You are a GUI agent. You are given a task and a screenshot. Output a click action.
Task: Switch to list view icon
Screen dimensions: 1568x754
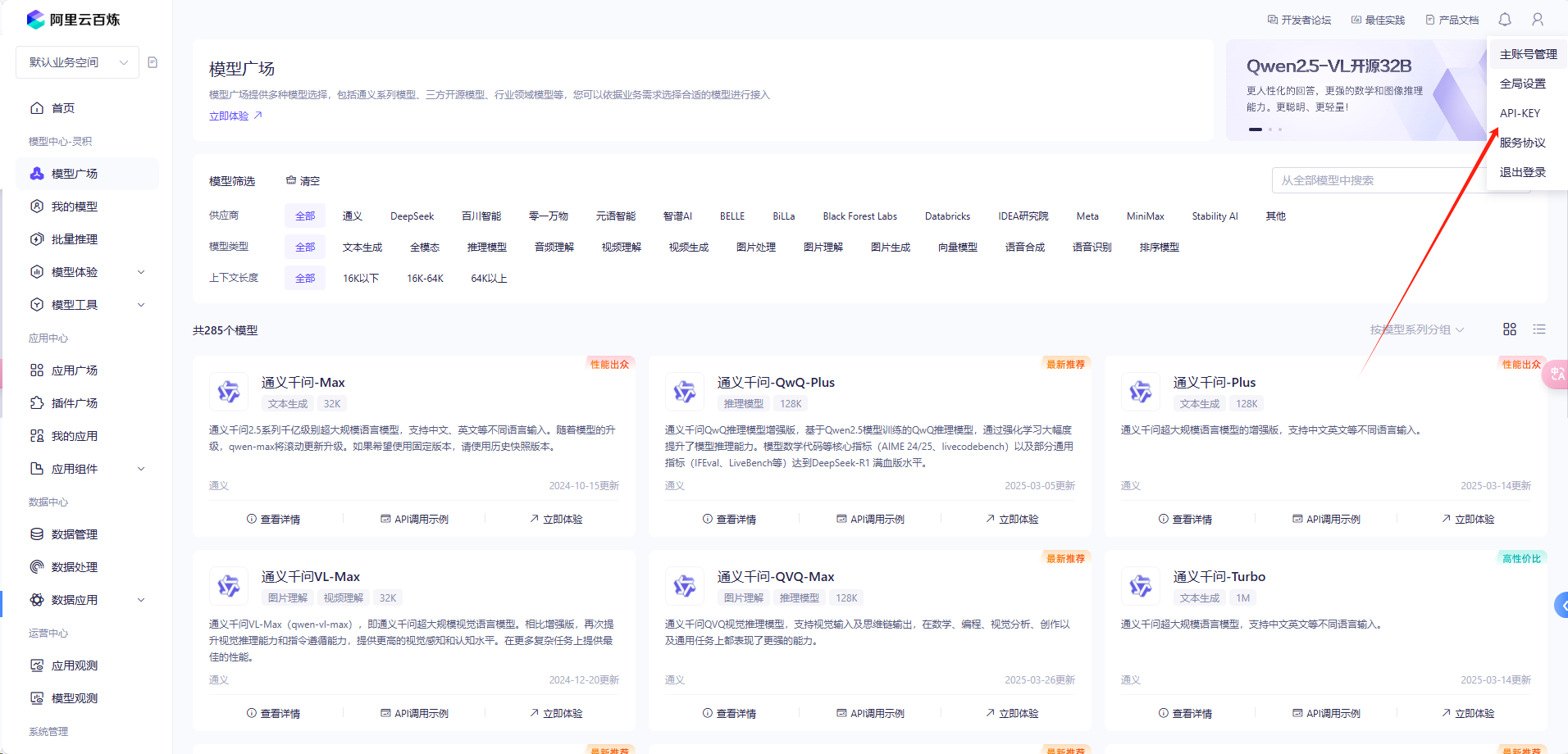[1539, 329]
